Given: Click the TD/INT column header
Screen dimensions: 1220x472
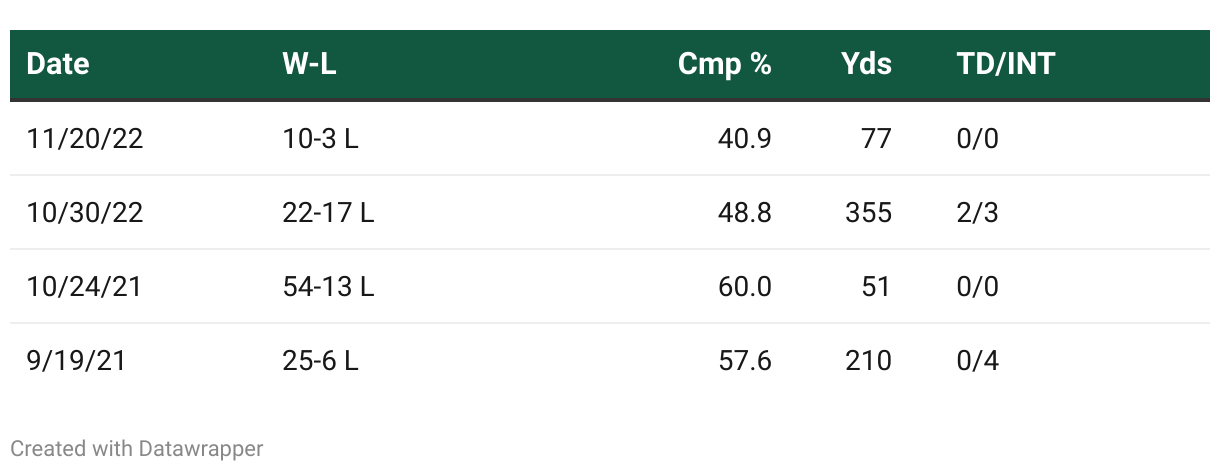Looking at the screenshot, I should tap(1005, 65).
